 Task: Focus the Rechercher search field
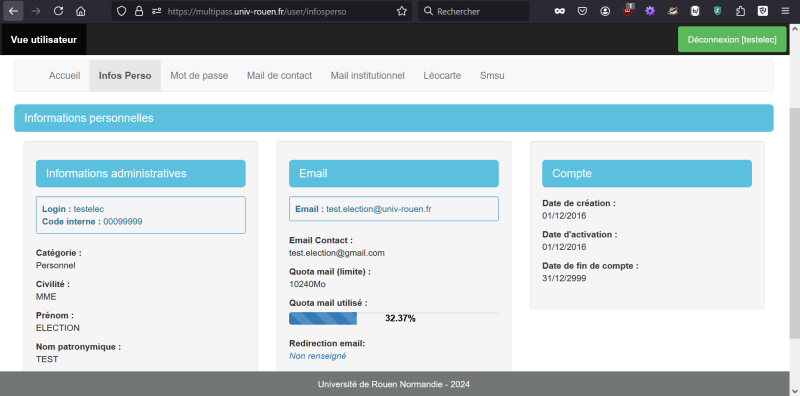coord(473,11)
